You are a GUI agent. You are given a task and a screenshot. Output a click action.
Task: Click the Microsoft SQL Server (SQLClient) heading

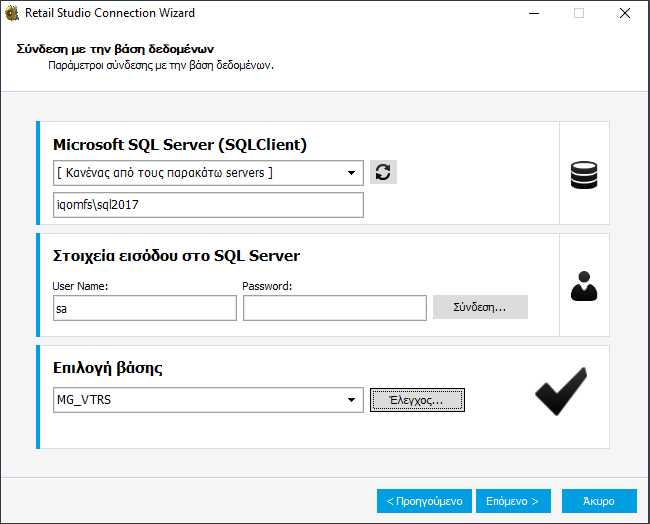[x=180, y=144]
